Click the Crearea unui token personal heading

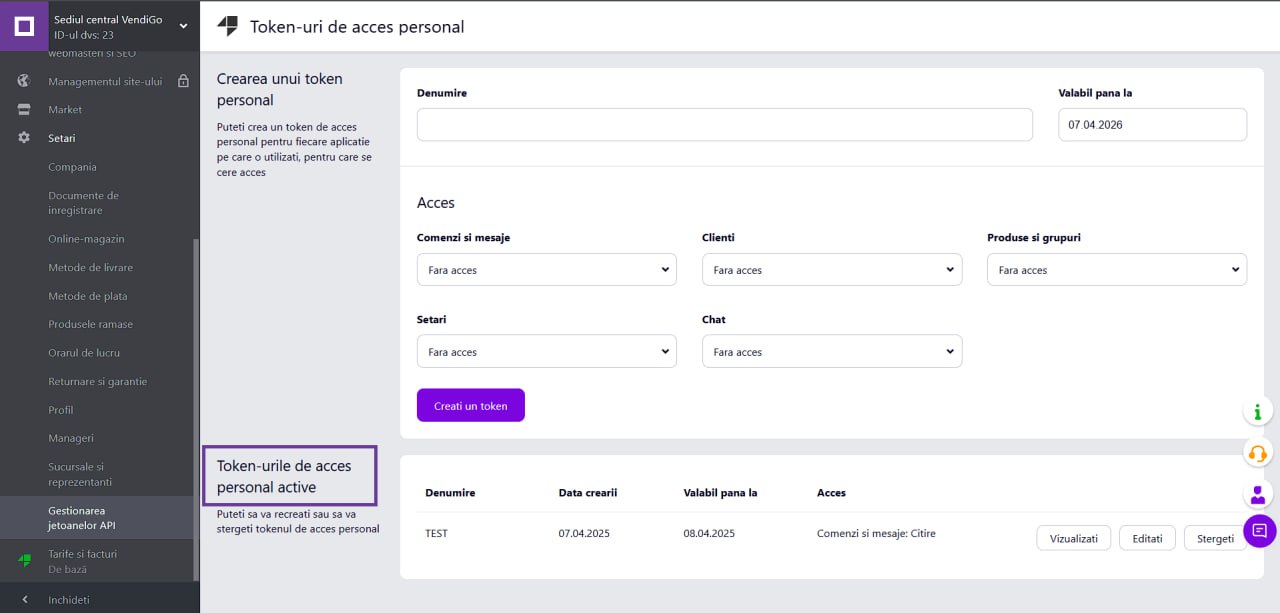pyautogui.click(x=280, y=89)
